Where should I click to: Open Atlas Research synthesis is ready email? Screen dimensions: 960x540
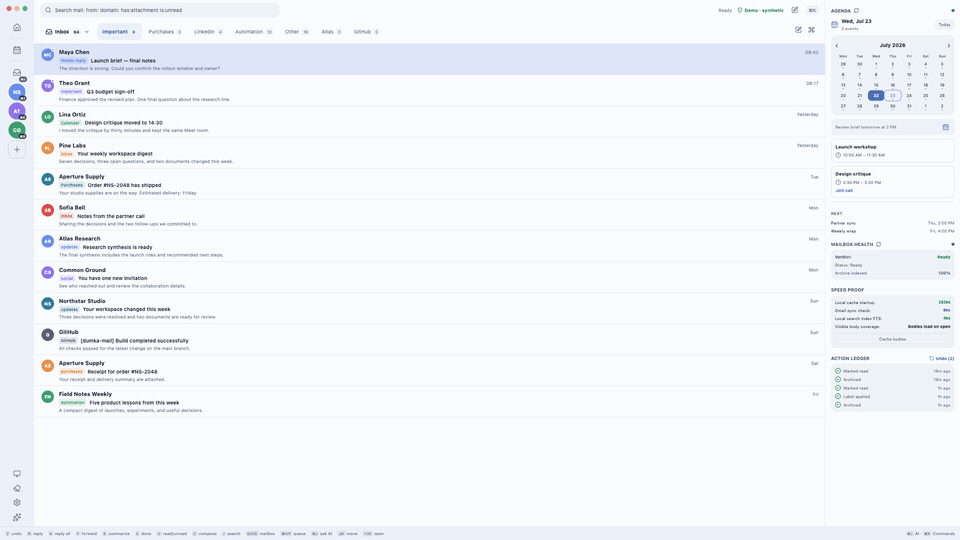(429, 246)
